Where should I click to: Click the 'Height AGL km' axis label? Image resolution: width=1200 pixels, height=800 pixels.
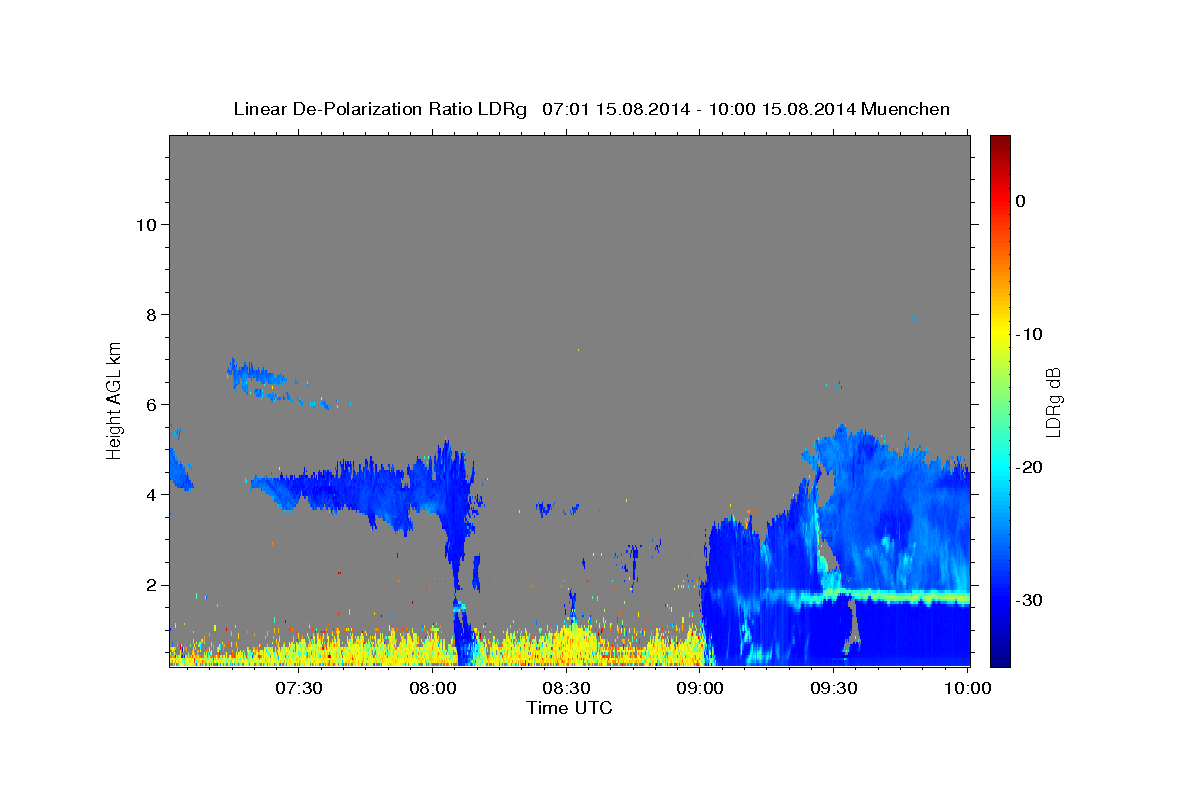point(115,399)
